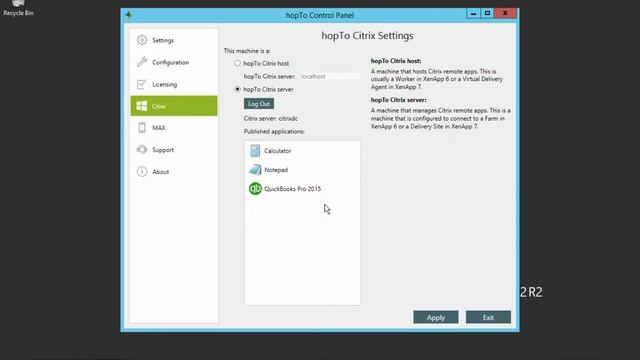Viewport: 640px width, 360px height.
Task: Open the MAX tab label
Action: click(159, 128)
